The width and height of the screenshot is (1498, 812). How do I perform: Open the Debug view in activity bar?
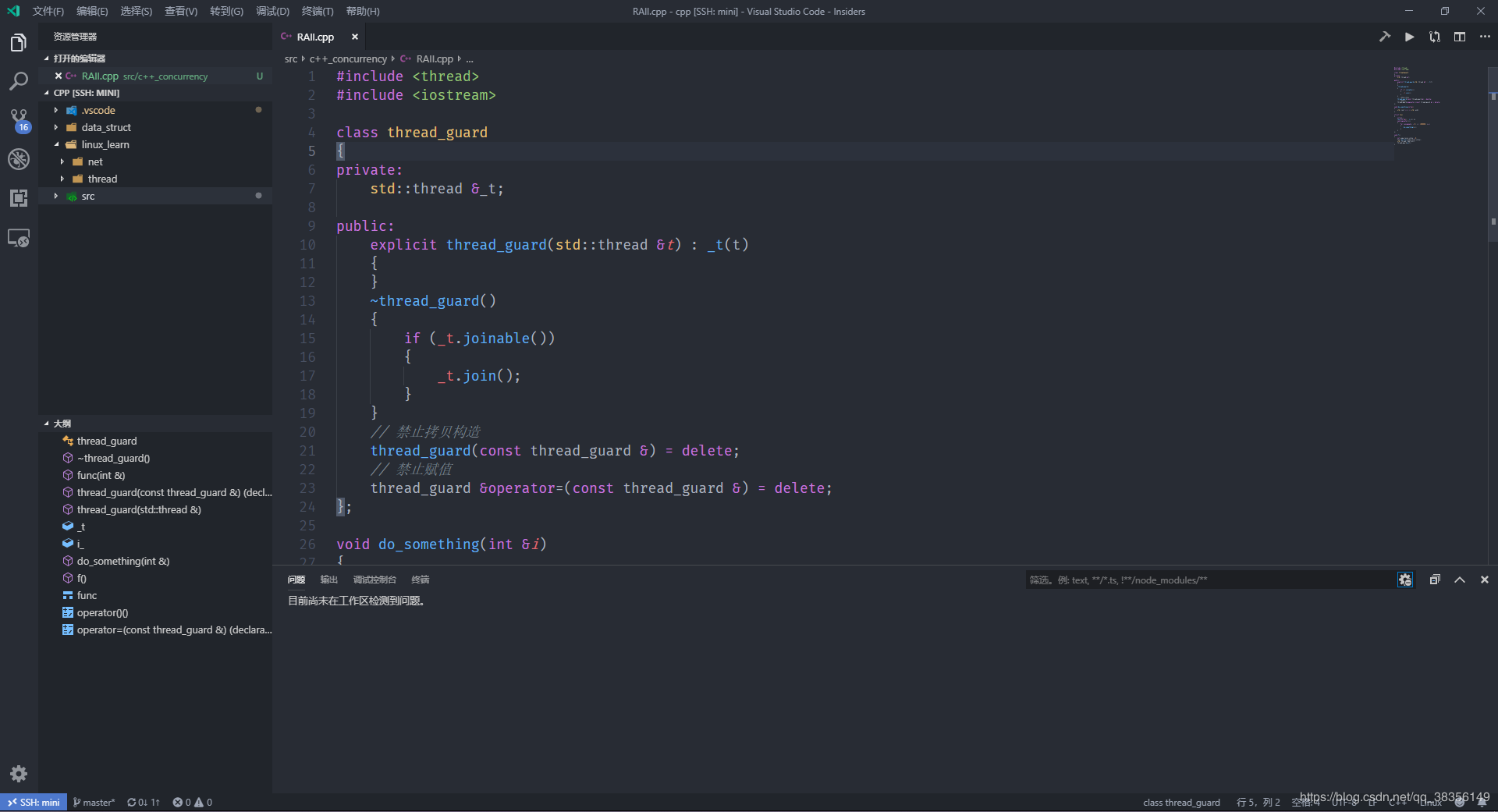[19, 159]
